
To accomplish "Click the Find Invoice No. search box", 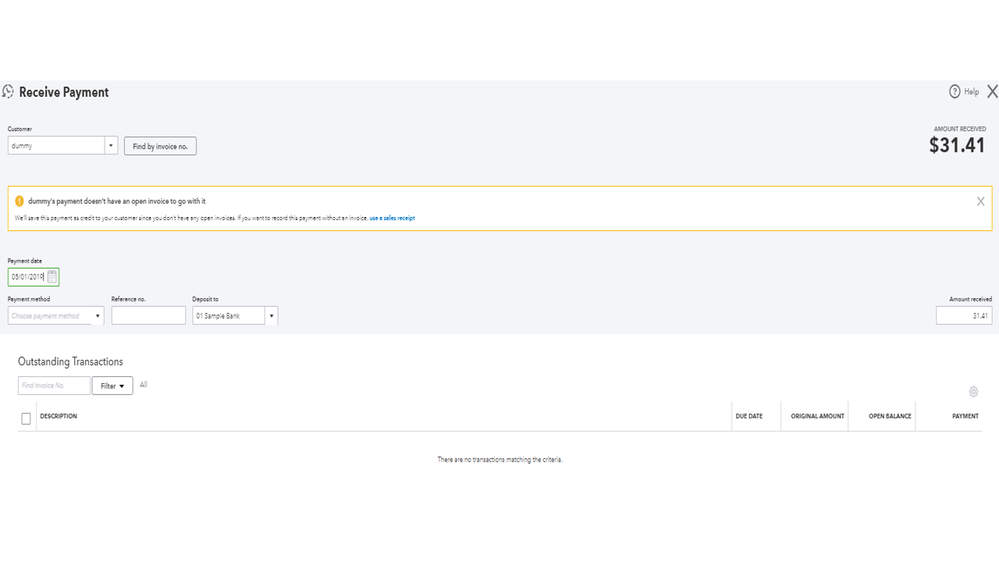I will pos(54,386).
